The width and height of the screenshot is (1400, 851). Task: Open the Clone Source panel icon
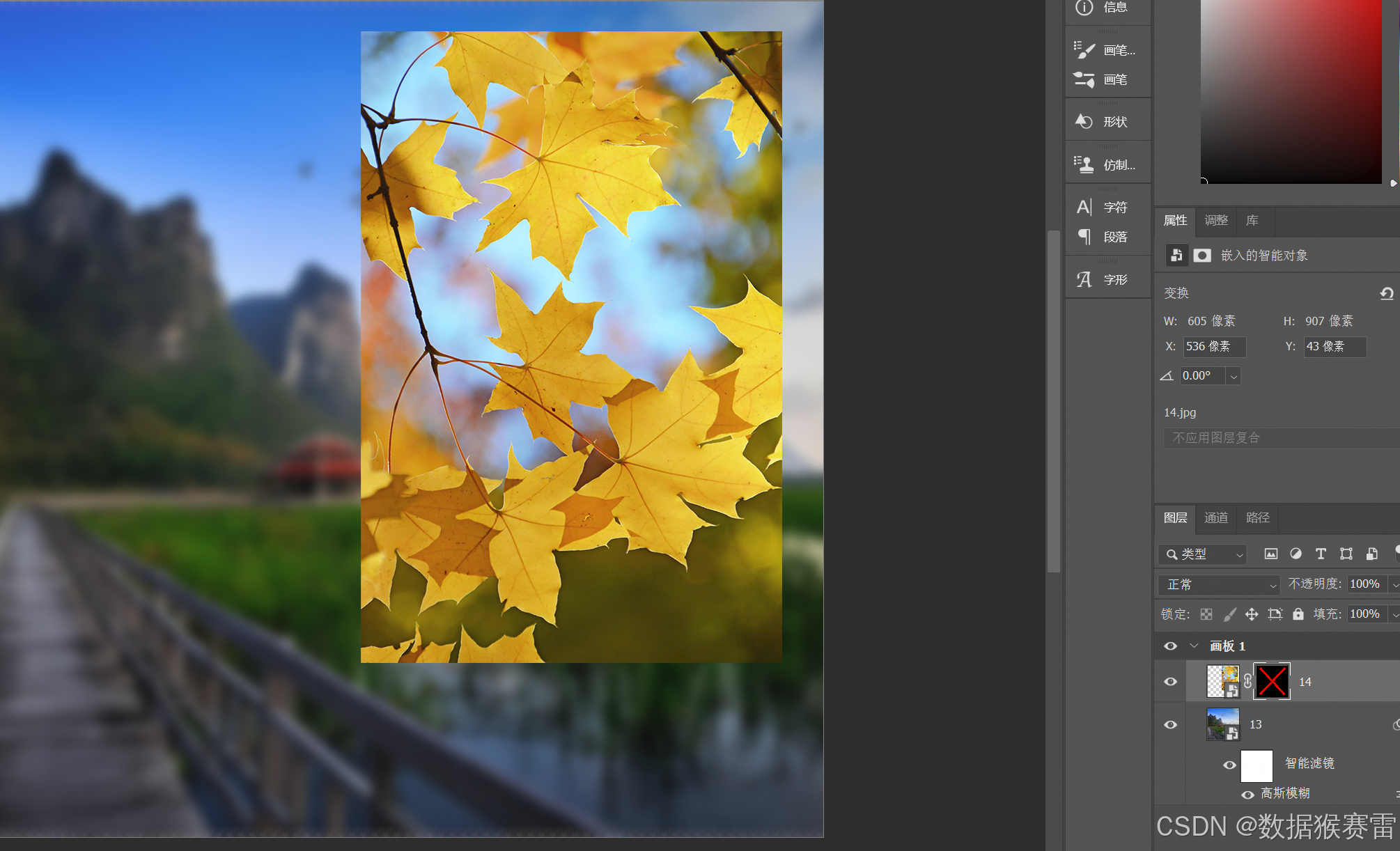pos(1084,165)
